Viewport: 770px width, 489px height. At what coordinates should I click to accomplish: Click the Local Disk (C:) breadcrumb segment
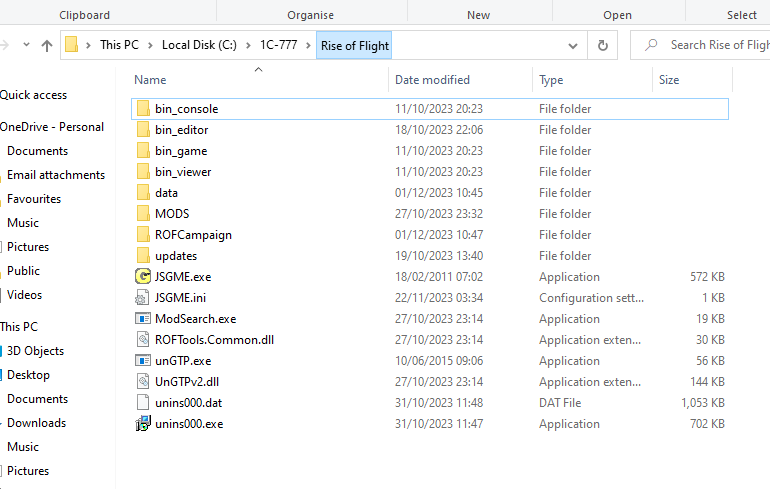pos(199,45)
